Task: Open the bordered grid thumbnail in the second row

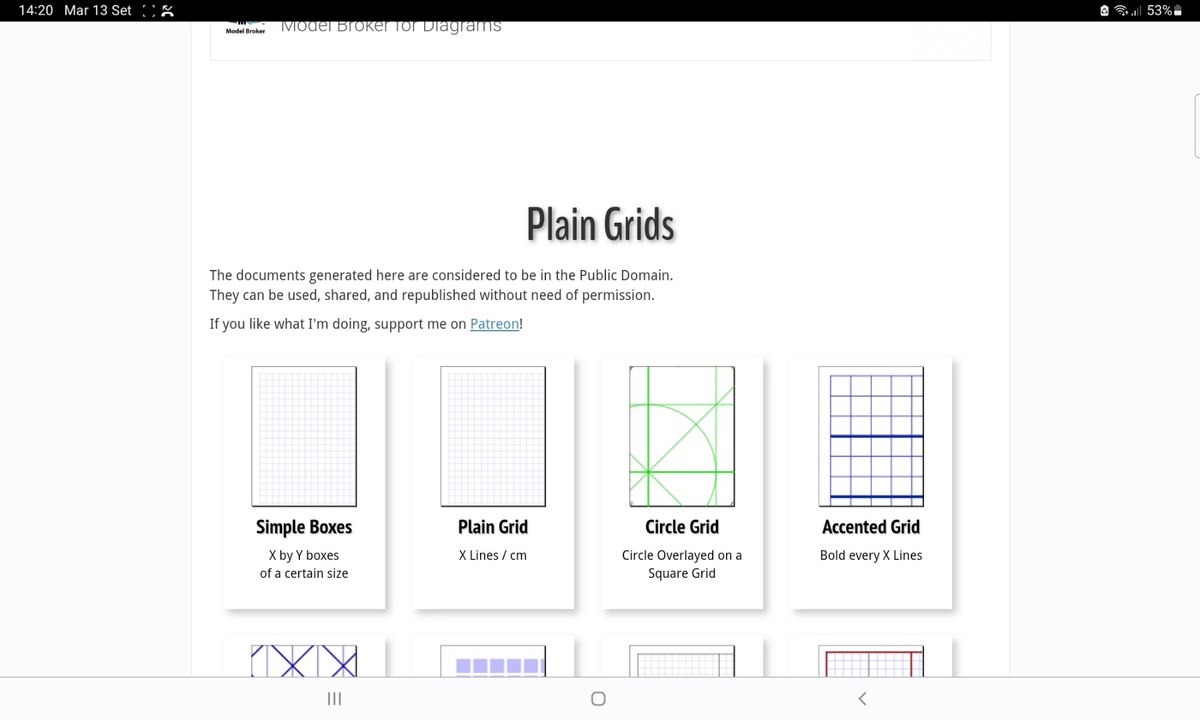Action: point(682,660)
